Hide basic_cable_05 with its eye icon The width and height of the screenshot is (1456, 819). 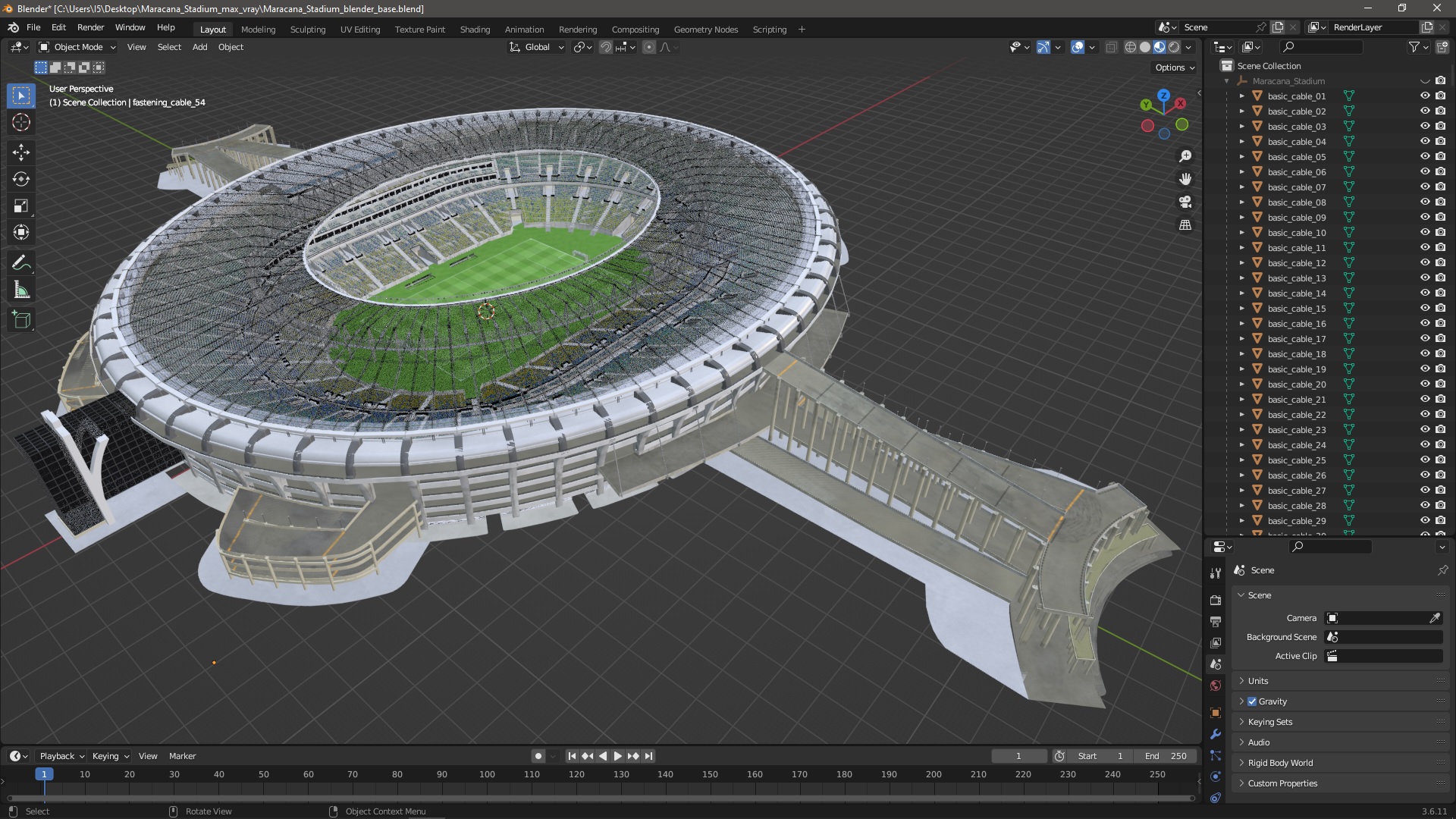coord(1425,156)
